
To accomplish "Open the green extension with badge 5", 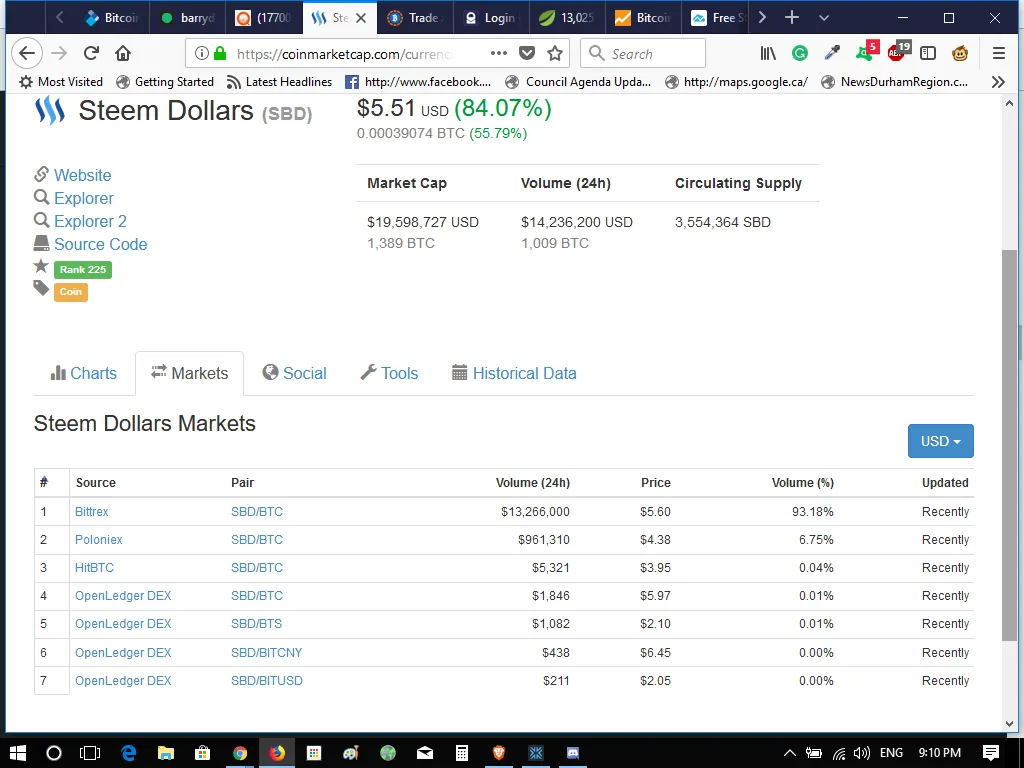I will [866, 52].
